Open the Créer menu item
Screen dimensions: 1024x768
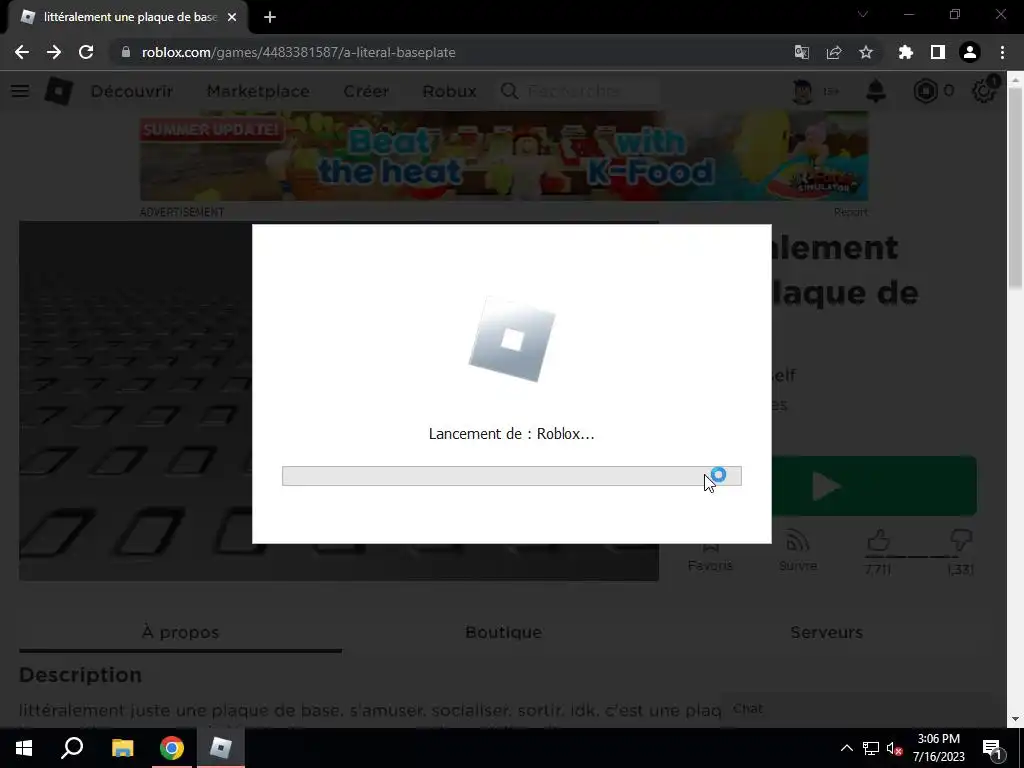[366, 91]
